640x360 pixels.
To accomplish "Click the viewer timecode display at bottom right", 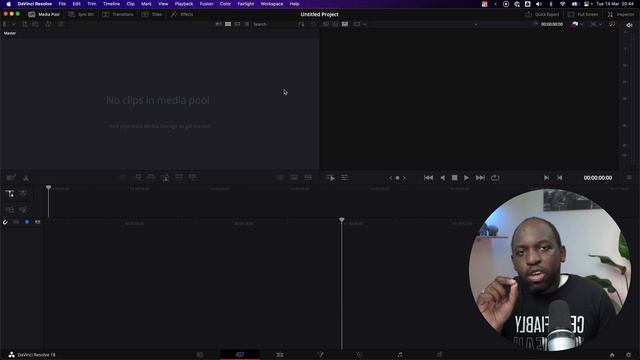I will click(x=598, y=178).
